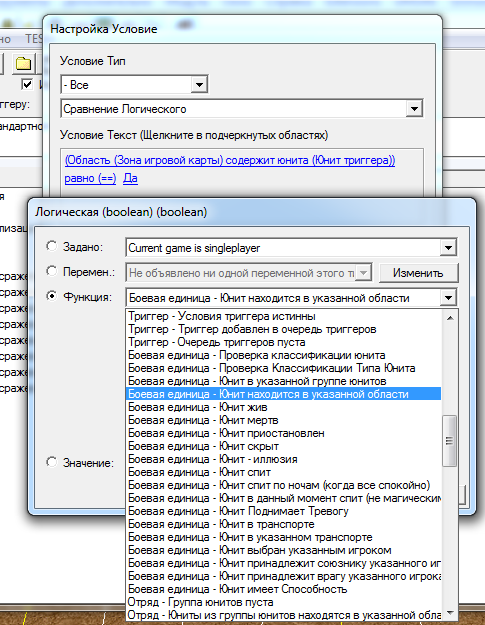Open the Условие Тип '- Все' dropdown

pyautogui.click(x=199, y=85)
